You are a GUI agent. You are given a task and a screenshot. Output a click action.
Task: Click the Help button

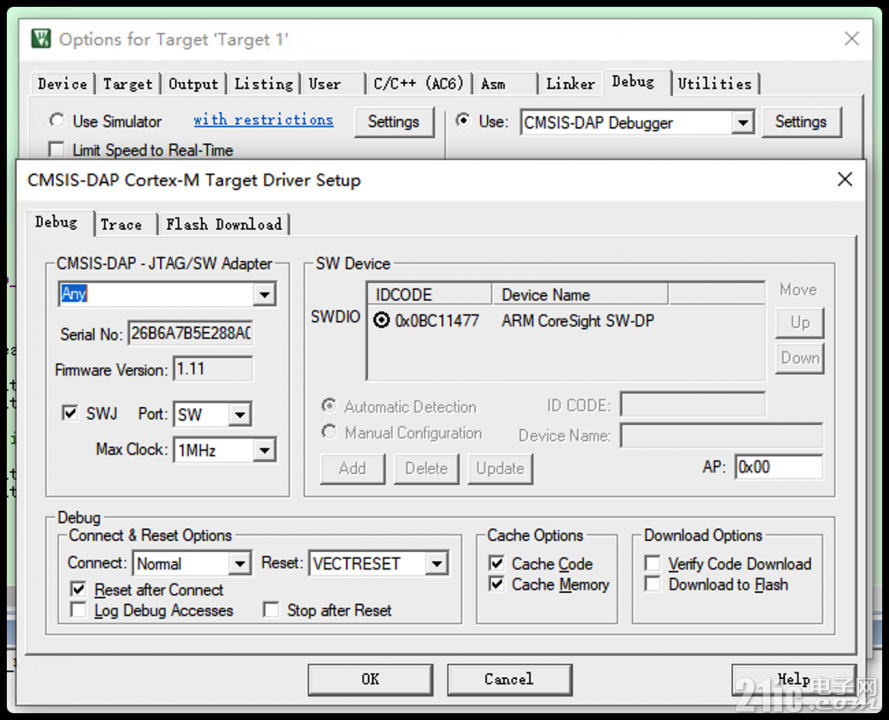793,679
